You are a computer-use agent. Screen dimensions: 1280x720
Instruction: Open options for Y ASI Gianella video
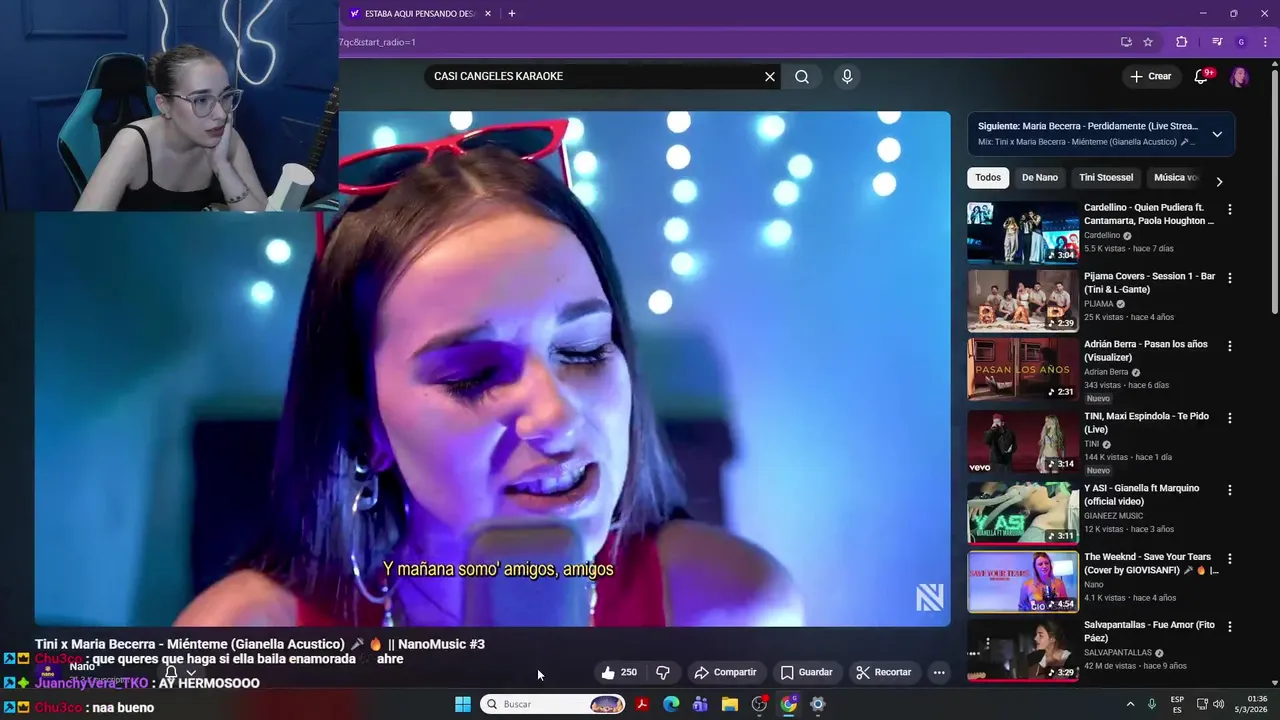(1230, 490)
